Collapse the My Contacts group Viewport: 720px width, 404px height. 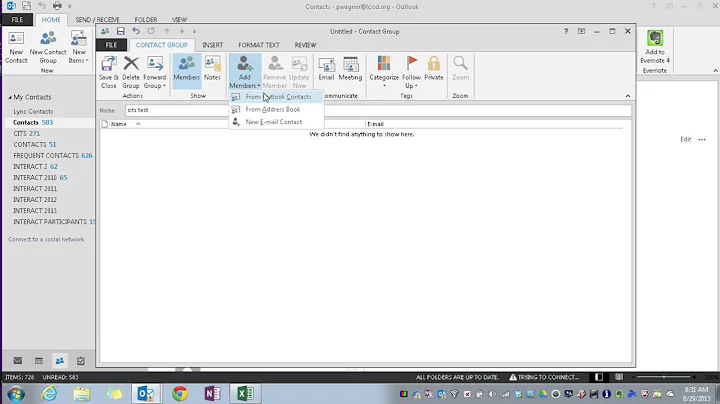pos(10,97)
